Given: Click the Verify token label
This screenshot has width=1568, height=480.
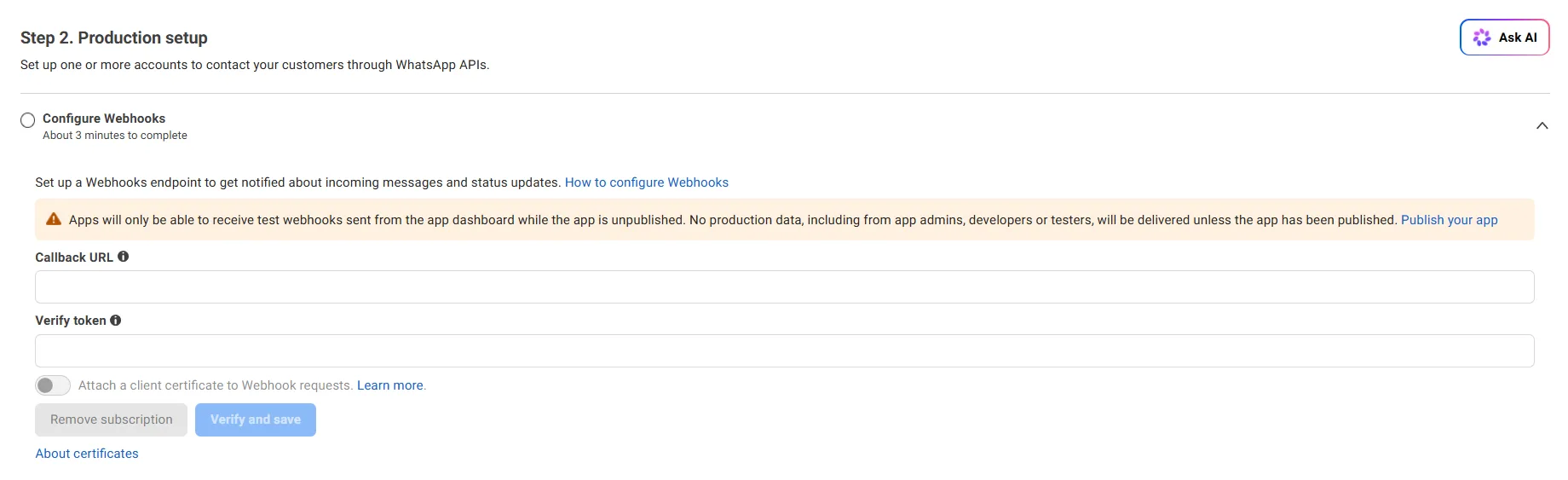Looking at the screenshot, I should [71, 321].
